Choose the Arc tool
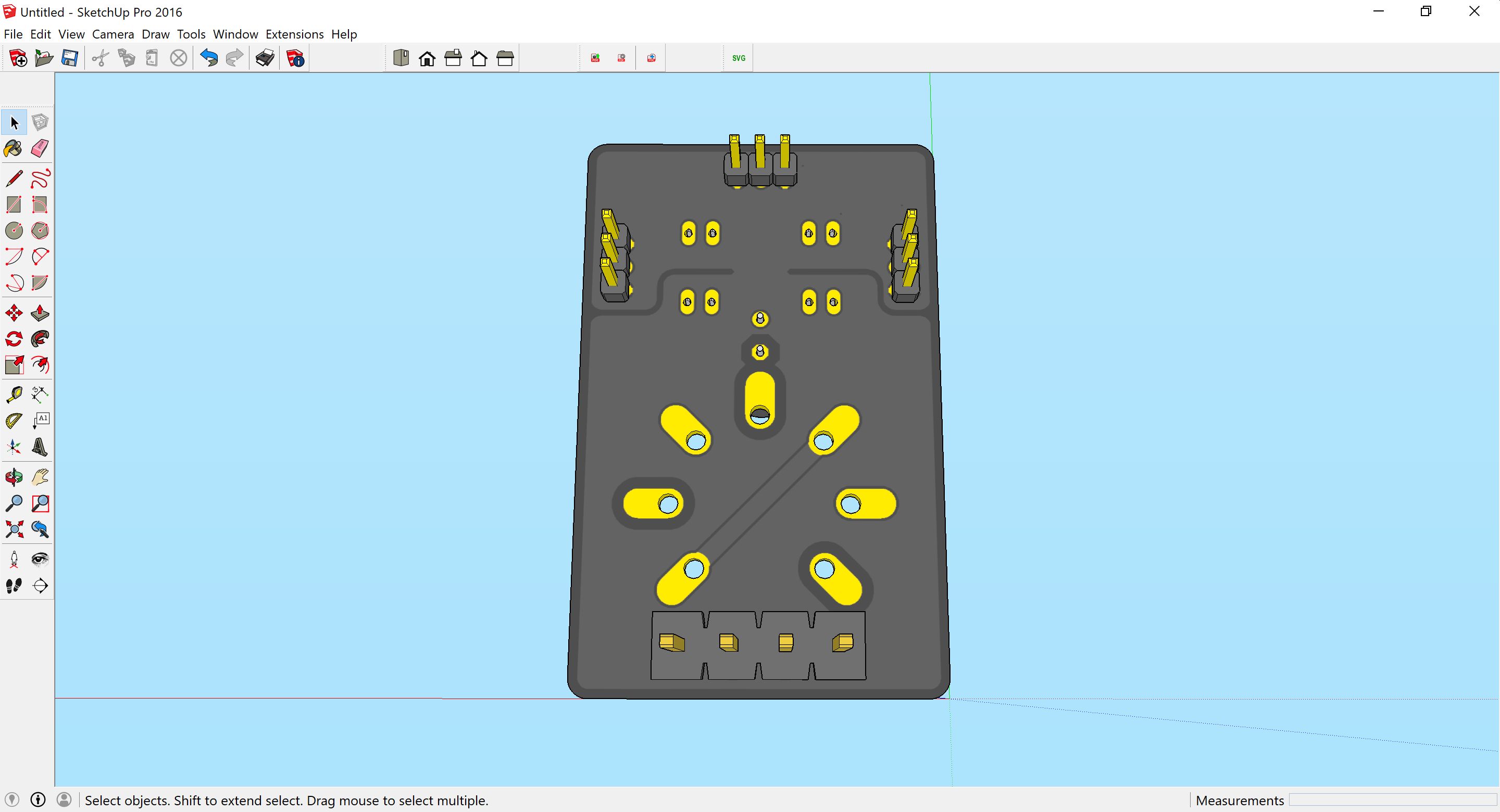Image resolution: width=1500 pixels, height=812 pixels. [14, 257]
